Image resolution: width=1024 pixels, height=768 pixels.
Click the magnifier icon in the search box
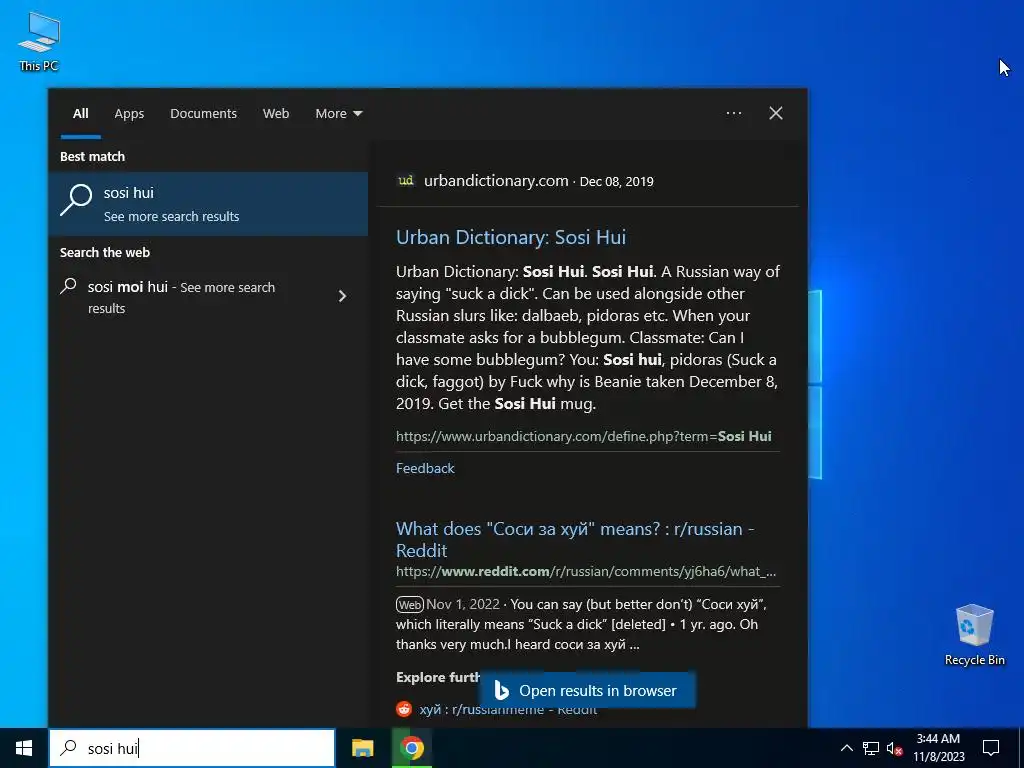point(69,748)
